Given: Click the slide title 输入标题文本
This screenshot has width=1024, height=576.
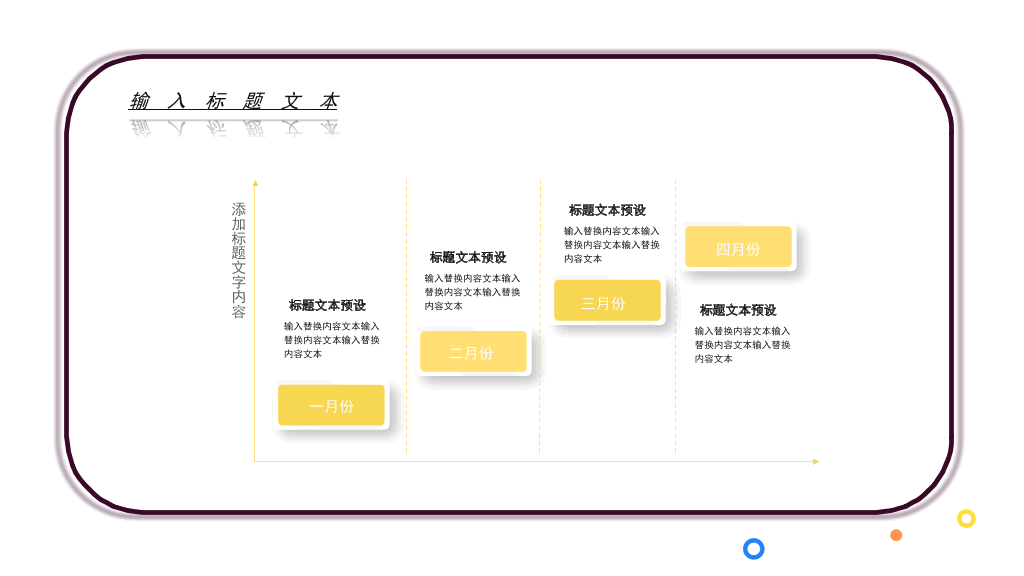Looking at the screenshot, I should pos(234,101).
